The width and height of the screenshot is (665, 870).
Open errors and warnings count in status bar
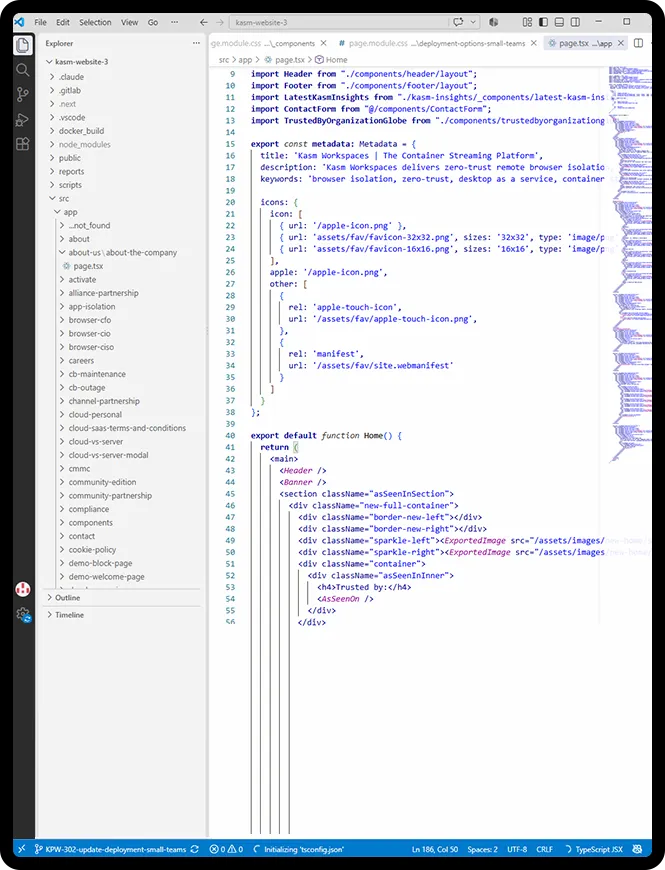[x=226, y=849]
